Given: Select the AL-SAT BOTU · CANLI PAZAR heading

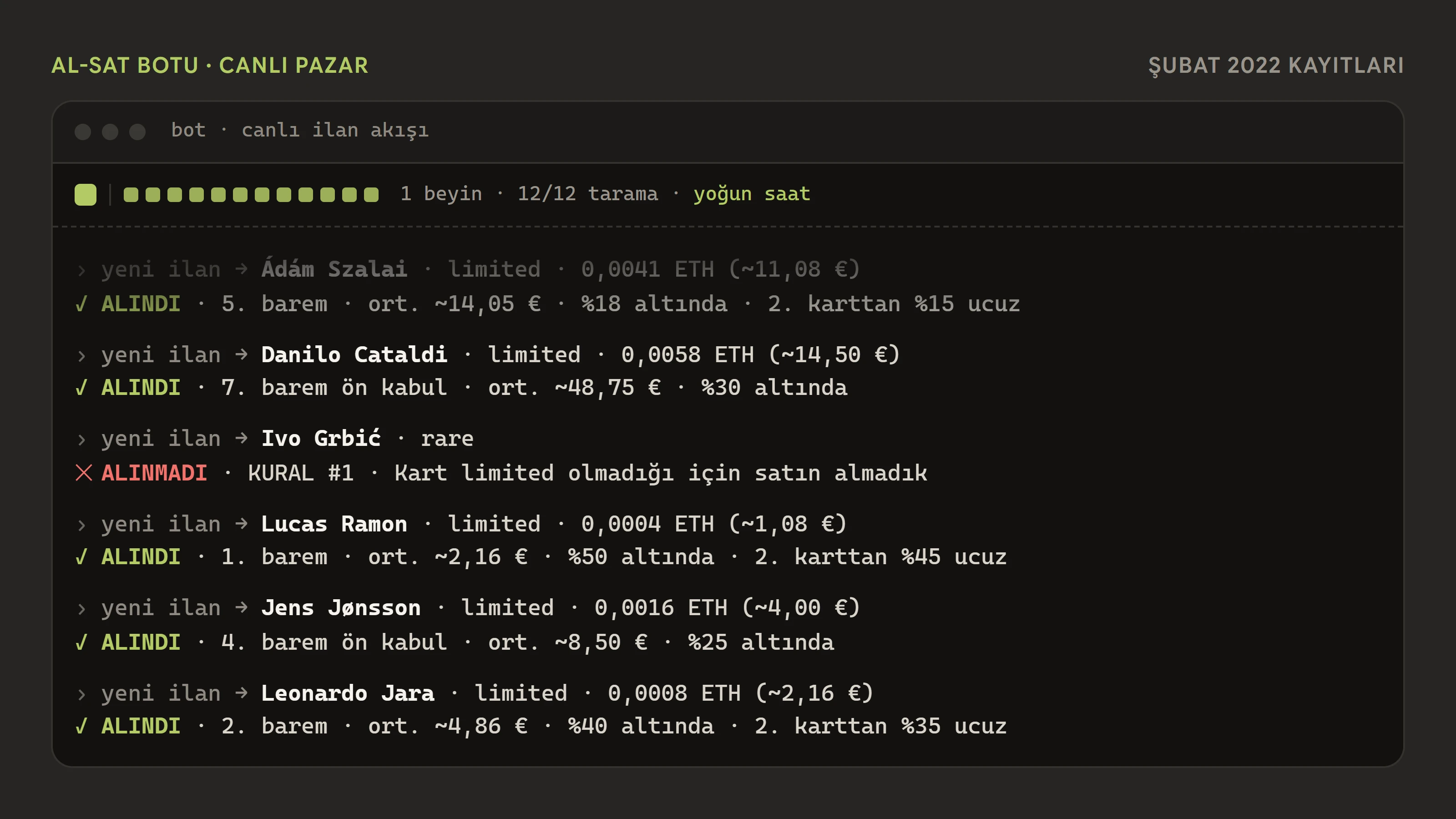Looking at the screenshot, I should point(210,66).
